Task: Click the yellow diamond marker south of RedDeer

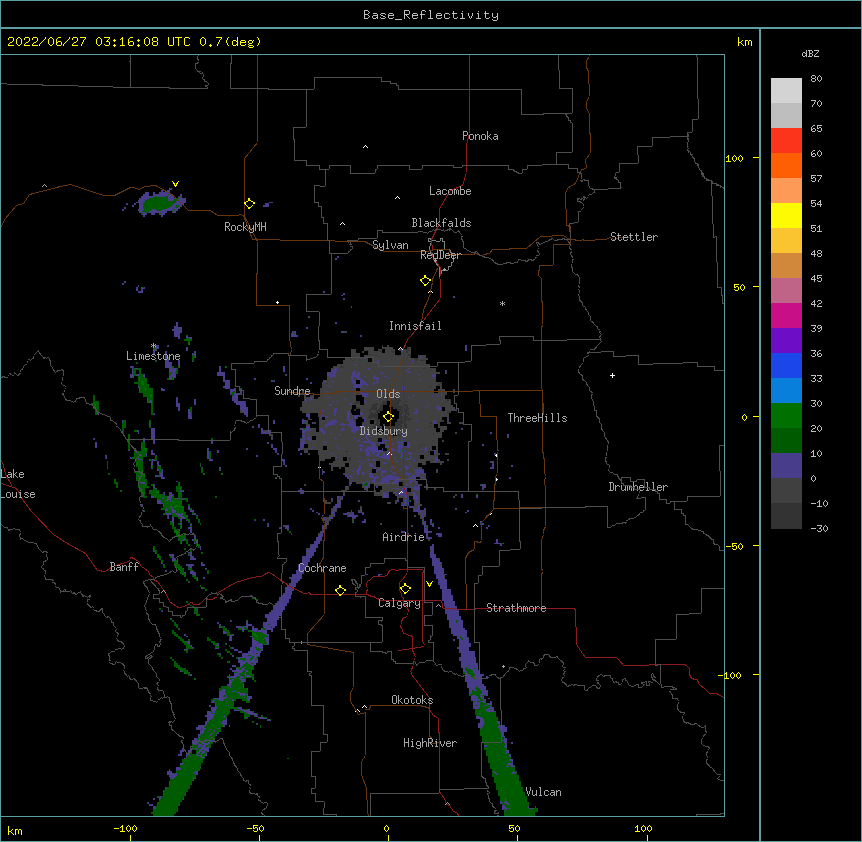Action: [426, 281]
